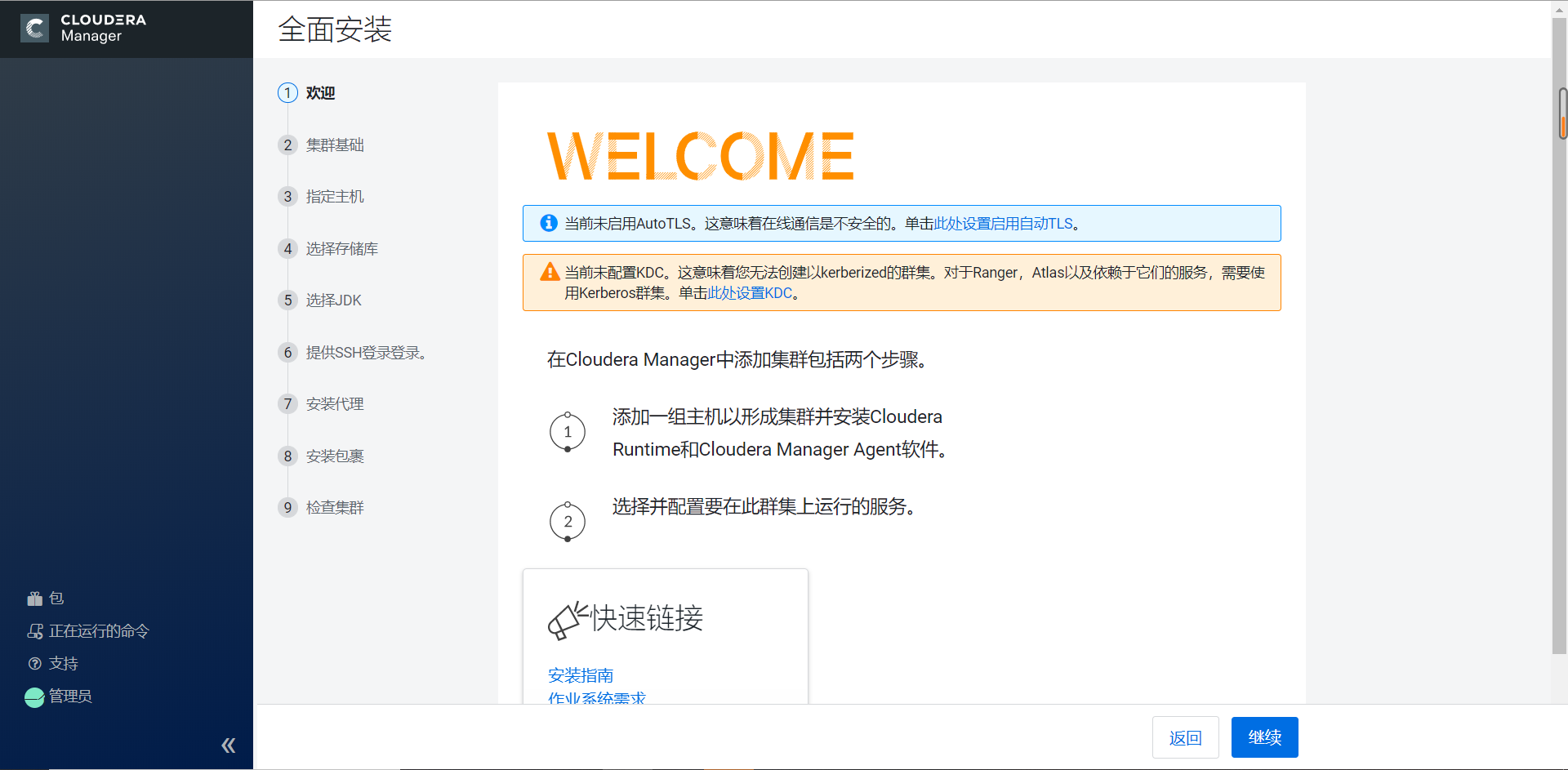
Task: Click the orange warning icon in KDC notice
Action: coord(550,272)
